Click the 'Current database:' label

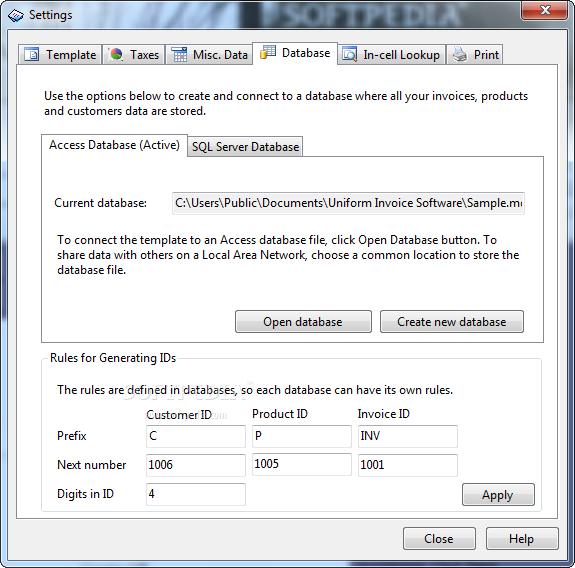[x=100, y=203]
